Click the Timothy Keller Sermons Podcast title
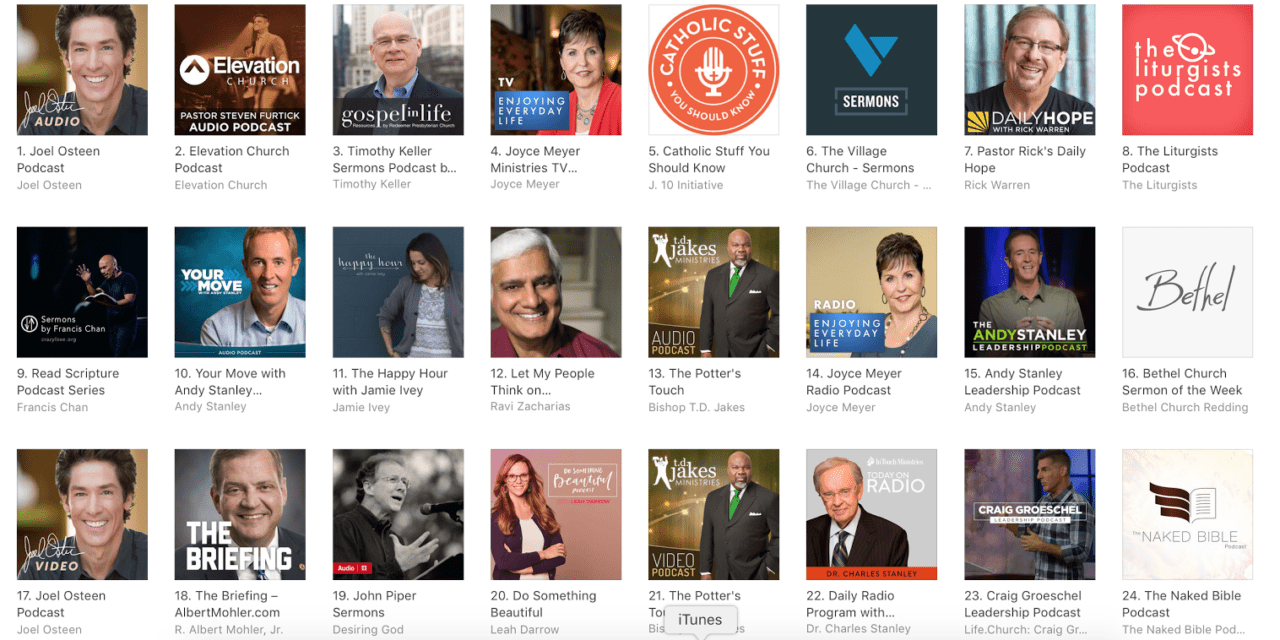This screenshot has width=1280, height=640. point(394,160)
